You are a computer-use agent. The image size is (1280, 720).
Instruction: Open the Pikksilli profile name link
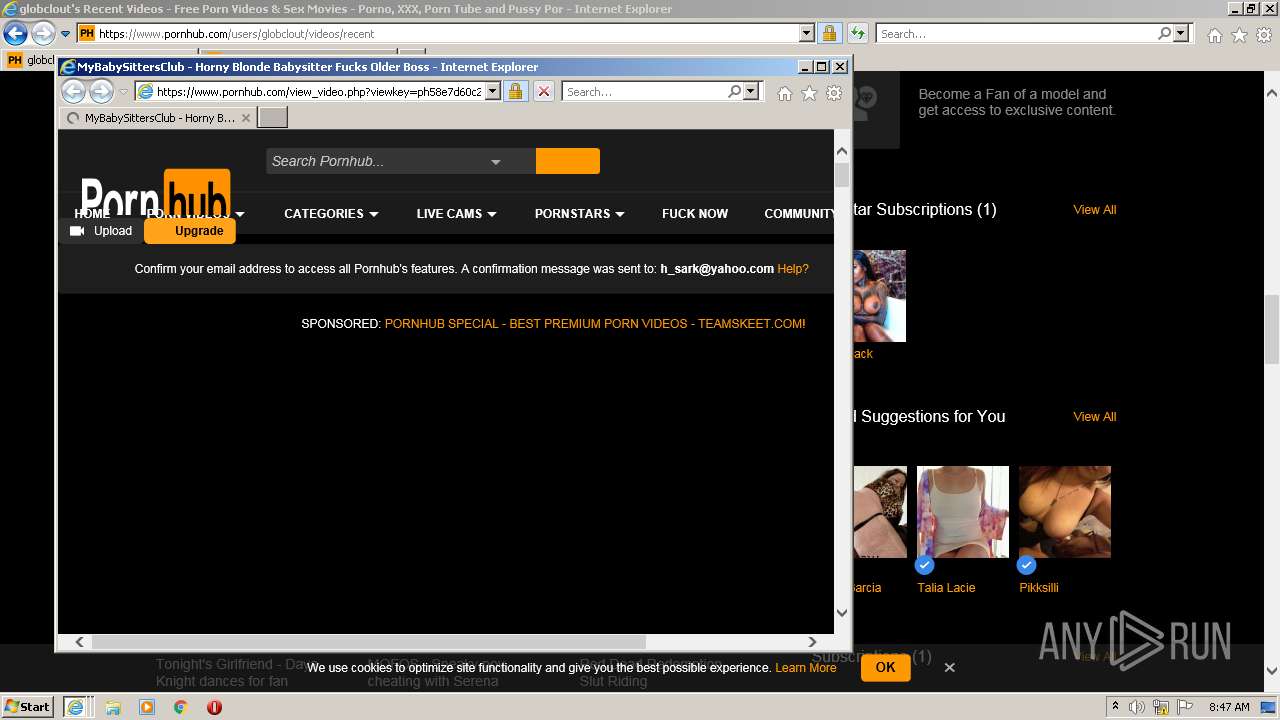1039,588
